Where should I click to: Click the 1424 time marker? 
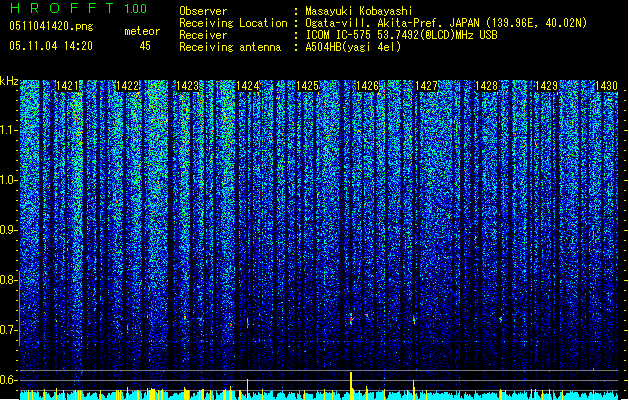click(x=247, y=86)
